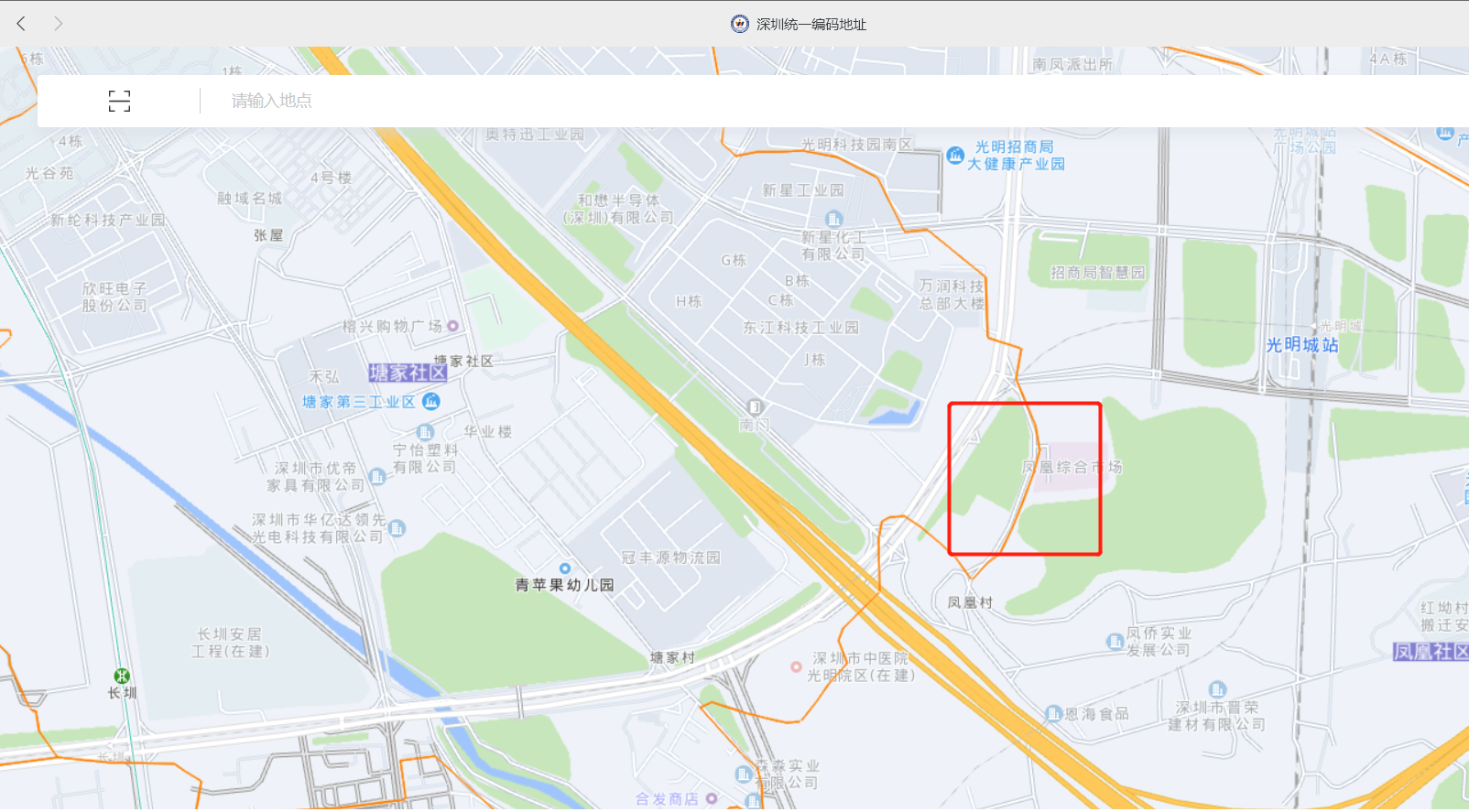Click the 榕兴购物广场 shopping marker
1469x812 pixels.
coord(452,326)
